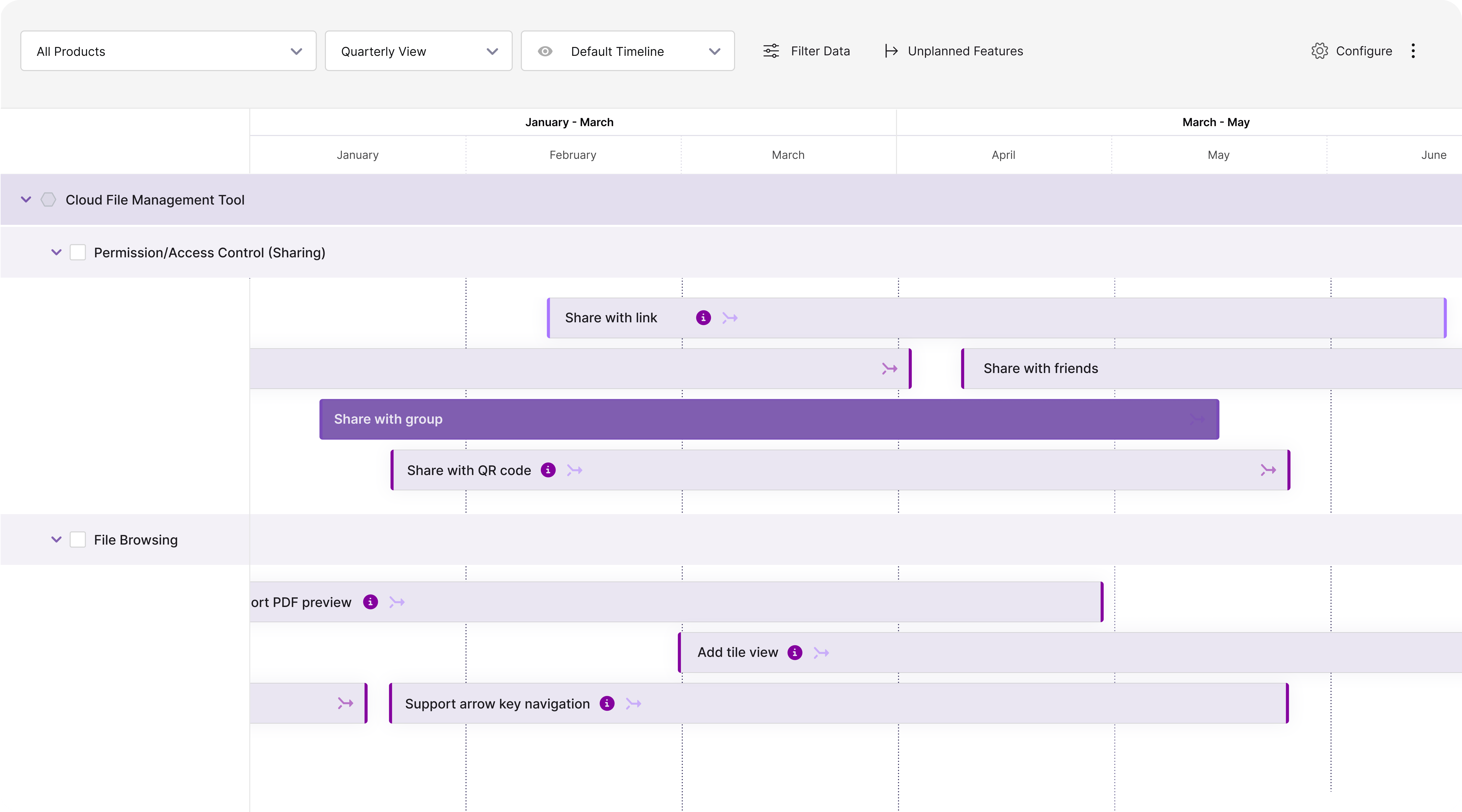
Task: Click the info icon on Share with QR code
Action: point(548,470)
